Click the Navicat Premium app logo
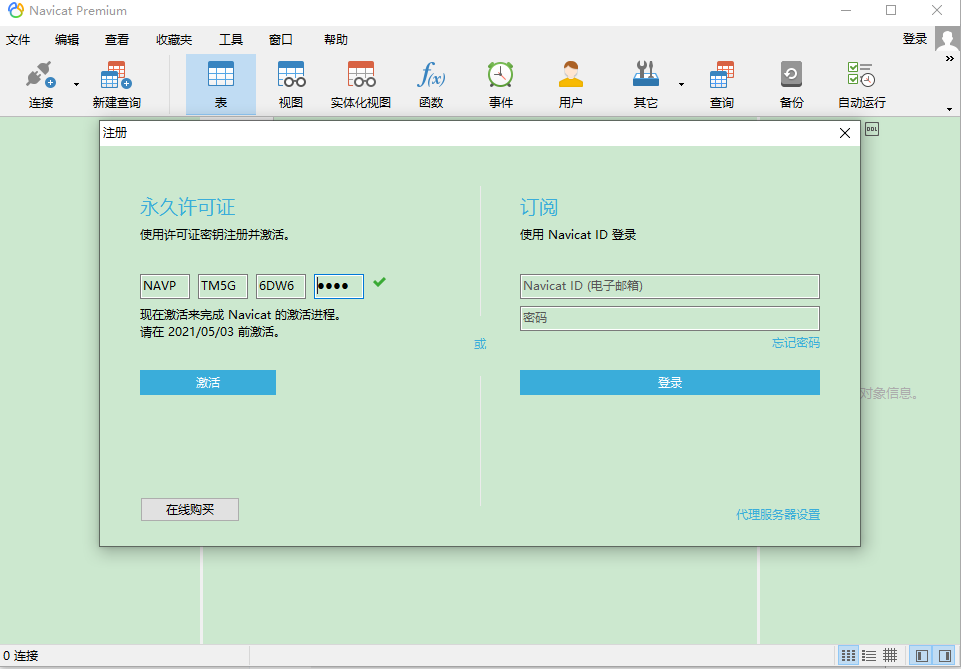Image resolution: width=961 pixels, height=669 pixels. pos(15,10)
